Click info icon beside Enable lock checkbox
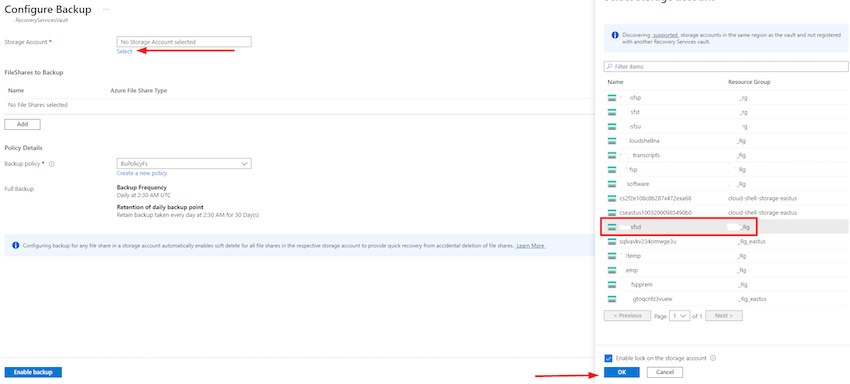The image size is (850, 384). (713, 358)
